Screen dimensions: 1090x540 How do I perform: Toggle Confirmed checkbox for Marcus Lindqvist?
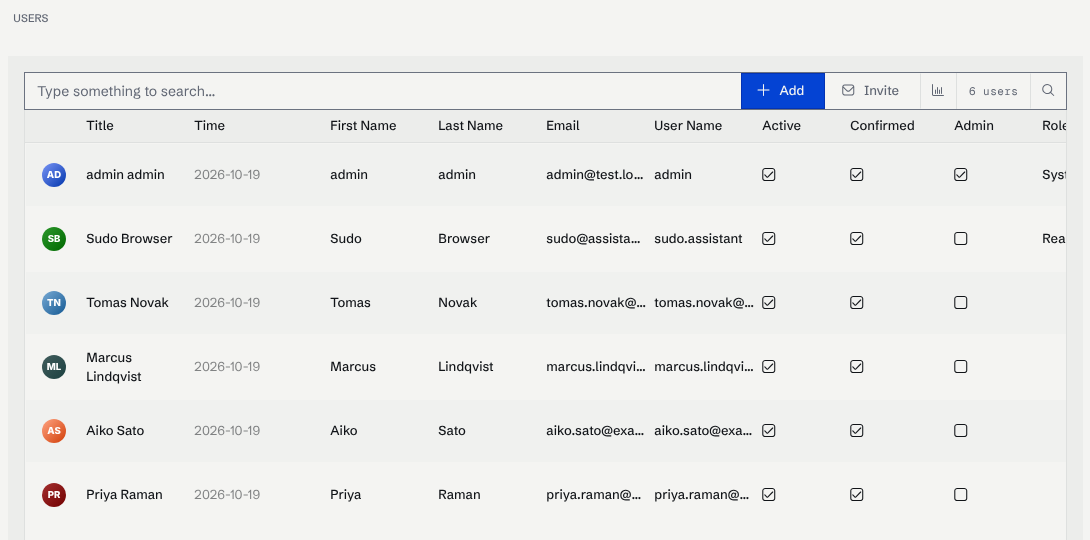[857, 367]
